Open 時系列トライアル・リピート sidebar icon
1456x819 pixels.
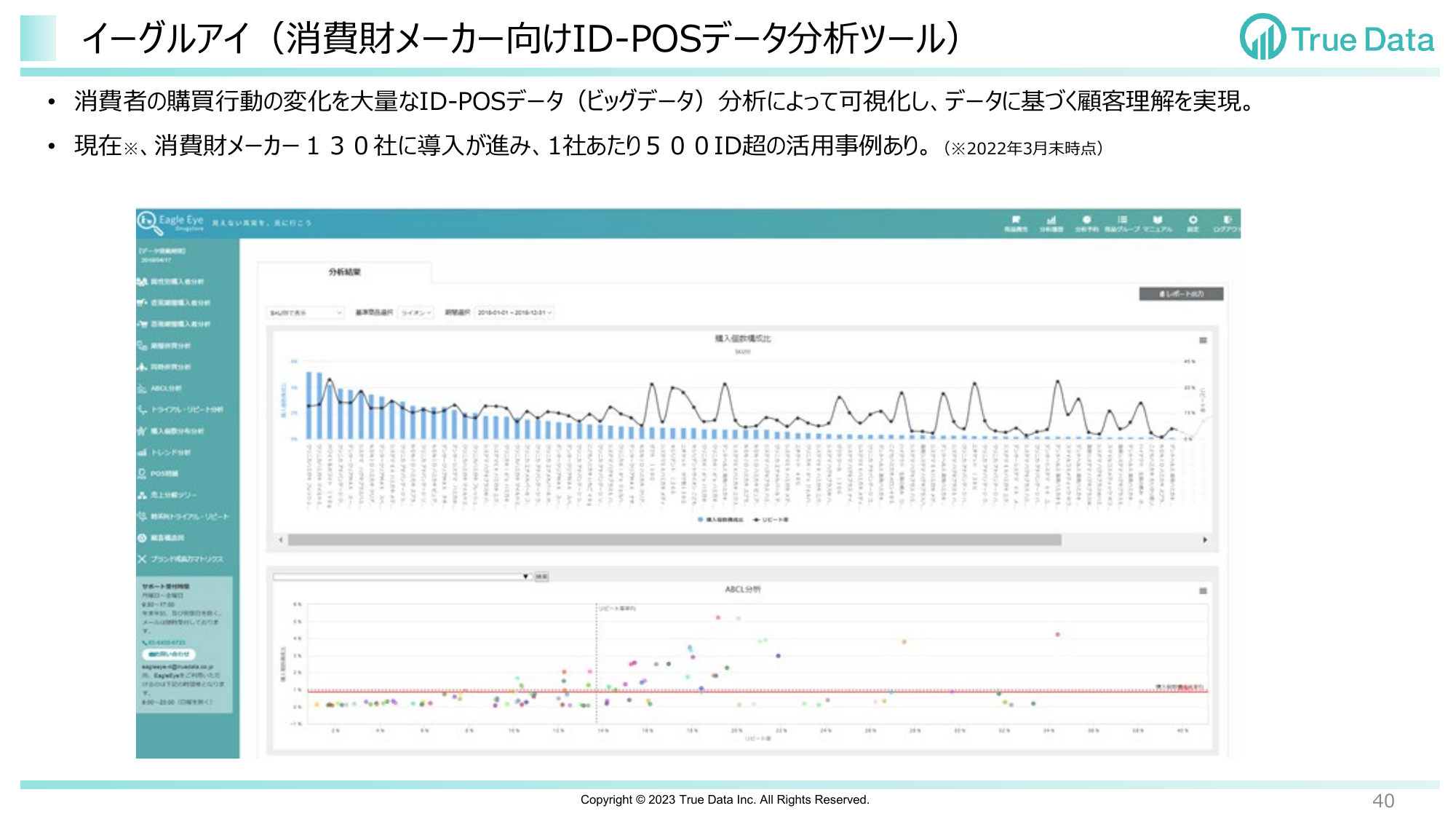[x=142, y=517]
